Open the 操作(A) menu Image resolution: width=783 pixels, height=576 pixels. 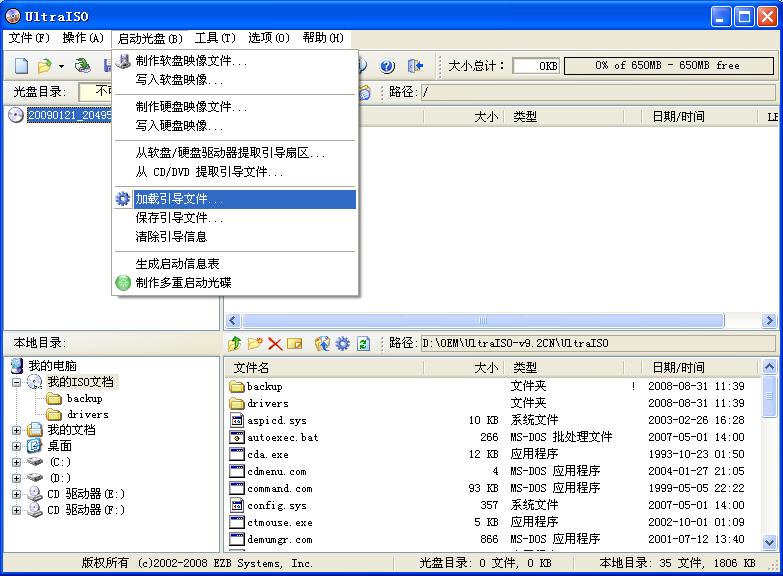83,38
